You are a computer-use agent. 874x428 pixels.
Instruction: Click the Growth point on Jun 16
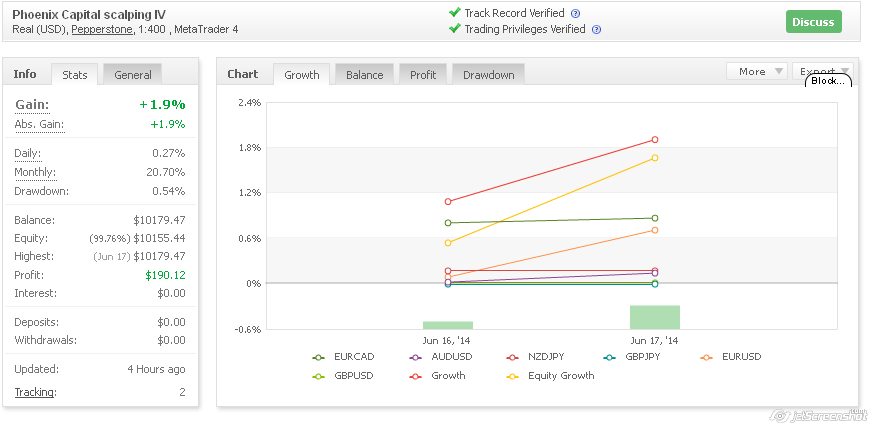pyautogui.click(x=448, y=201)
